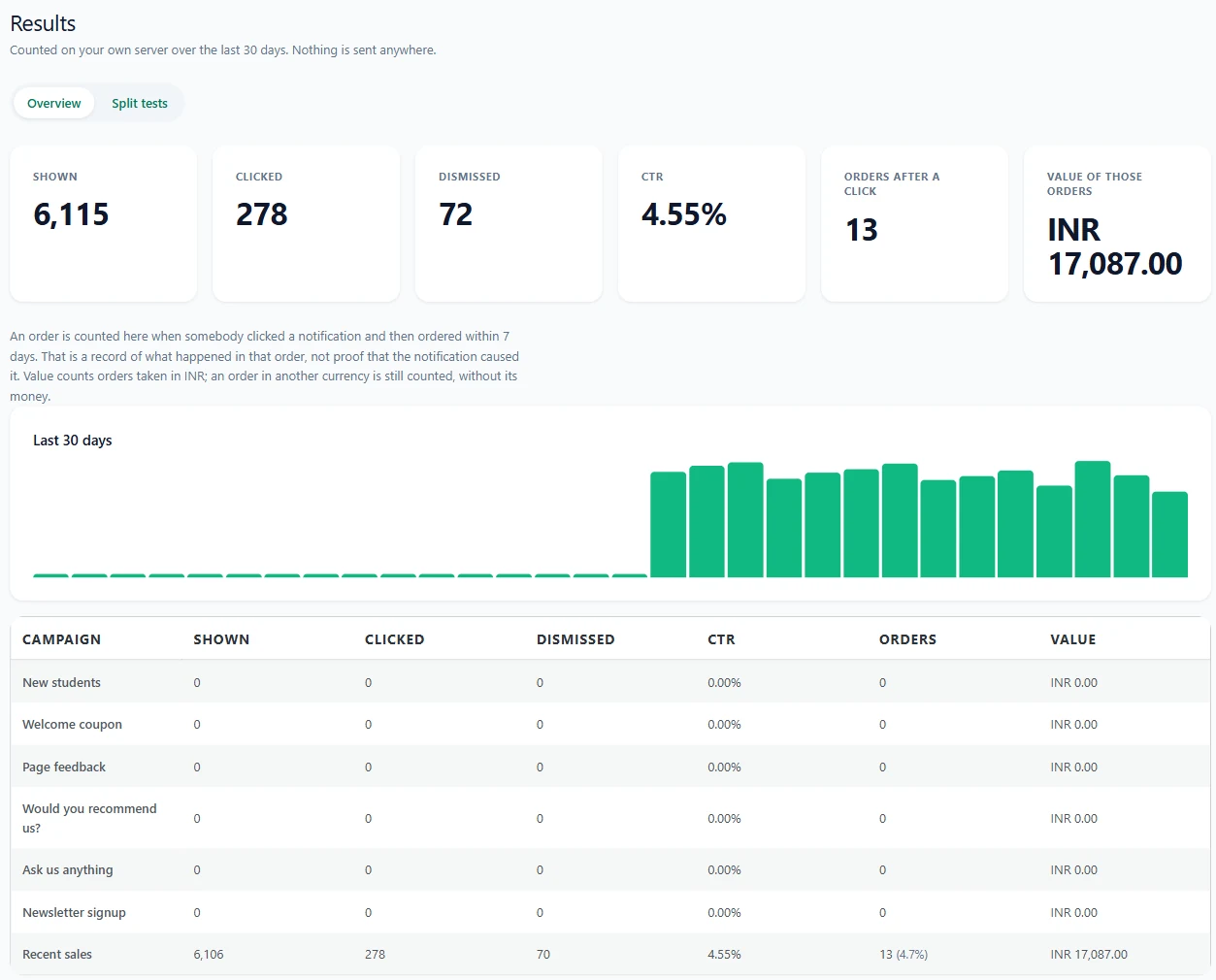The height and width of the screenshot is (980, 1216).
Task: Click the Shown column header in table
Action: point(221,639)
